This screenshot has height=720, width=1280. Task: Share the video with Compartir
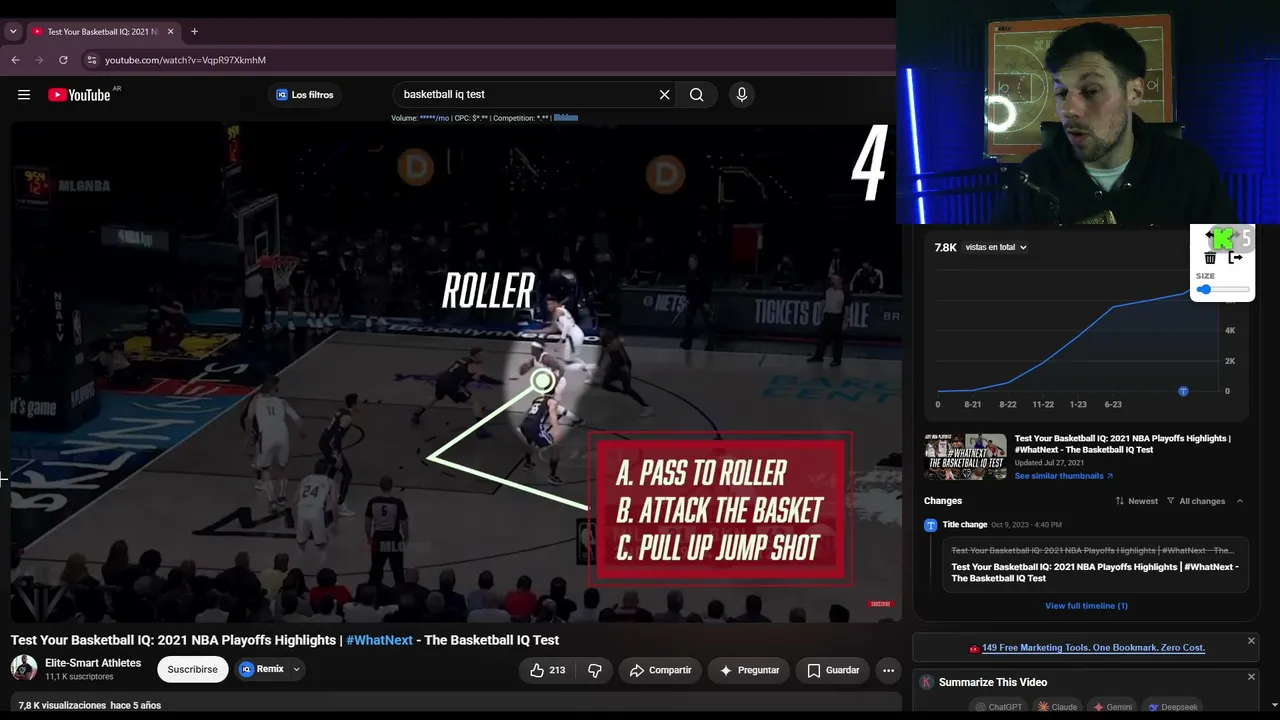pos(659,670)
